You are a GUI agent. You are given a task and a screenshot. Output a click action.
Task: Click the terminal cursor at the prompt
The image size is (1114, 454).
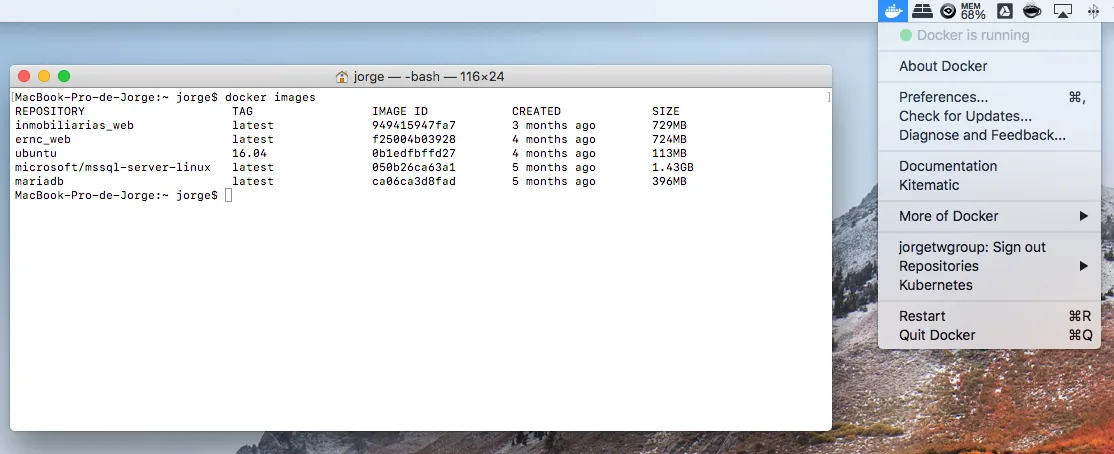(228, 195)
